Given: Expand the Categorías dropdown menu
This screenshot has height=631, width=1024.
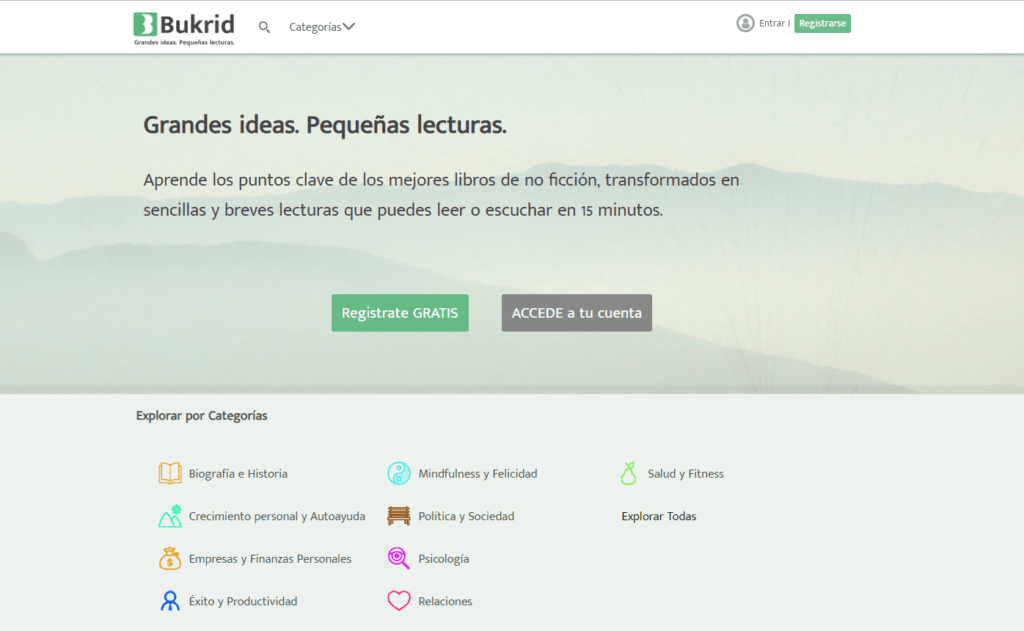Looking at the screenshot, I should coord(322,27).
